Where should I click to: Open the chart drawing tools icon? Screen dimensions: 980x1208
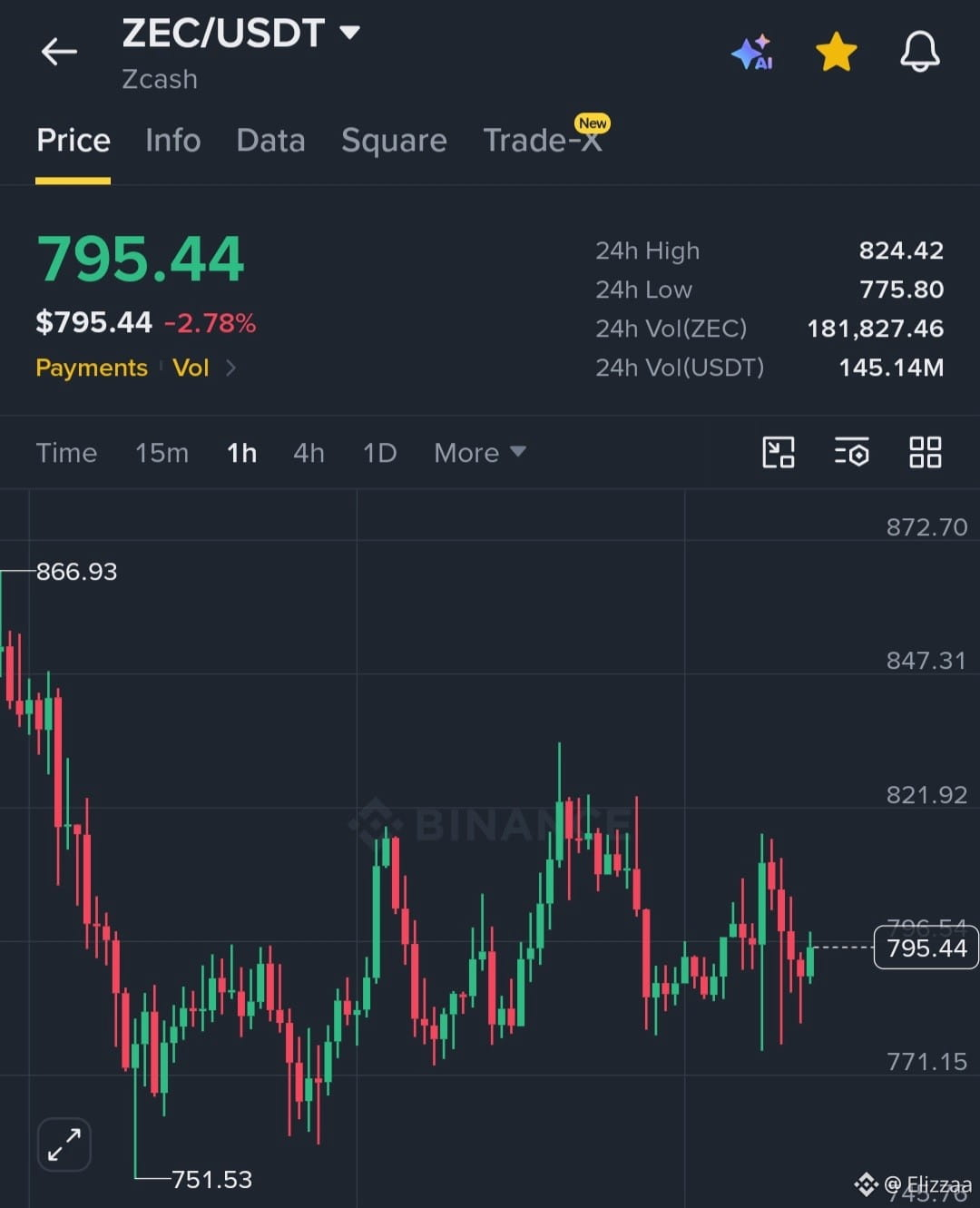[779, 452]
